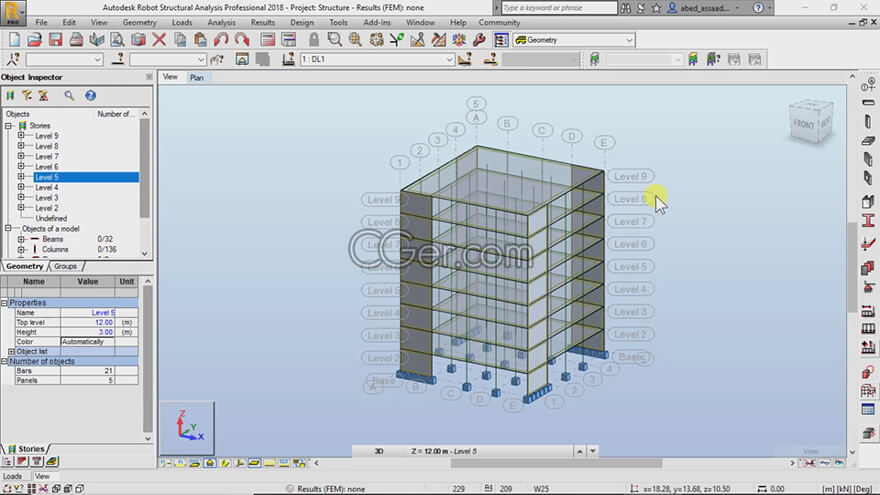Viewport: 880px width, 495px height.
Task: Switch to the Plan view tab
Action: (196, 77)
